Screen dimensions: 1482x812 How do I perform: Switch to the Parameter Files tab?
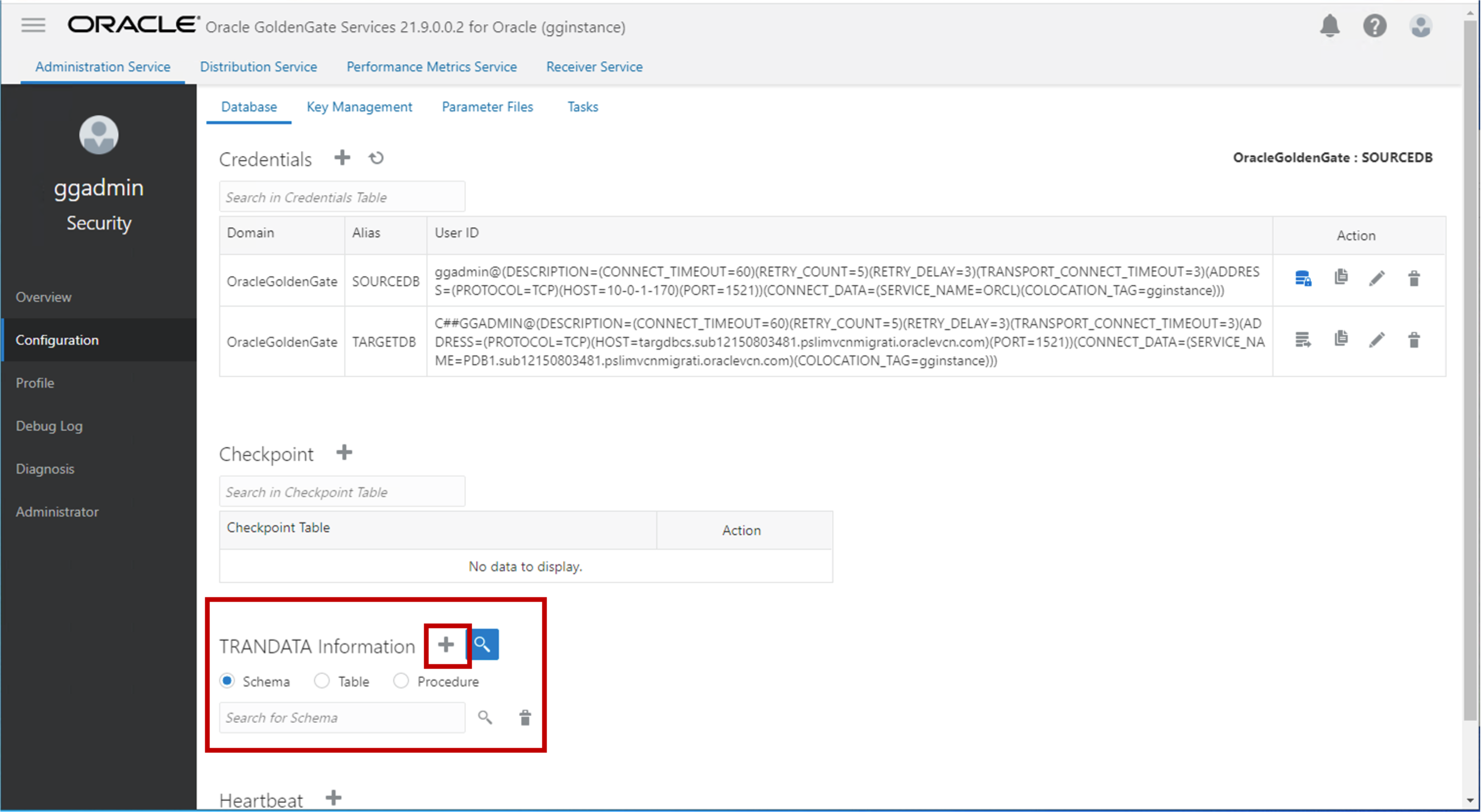(487, 106)
